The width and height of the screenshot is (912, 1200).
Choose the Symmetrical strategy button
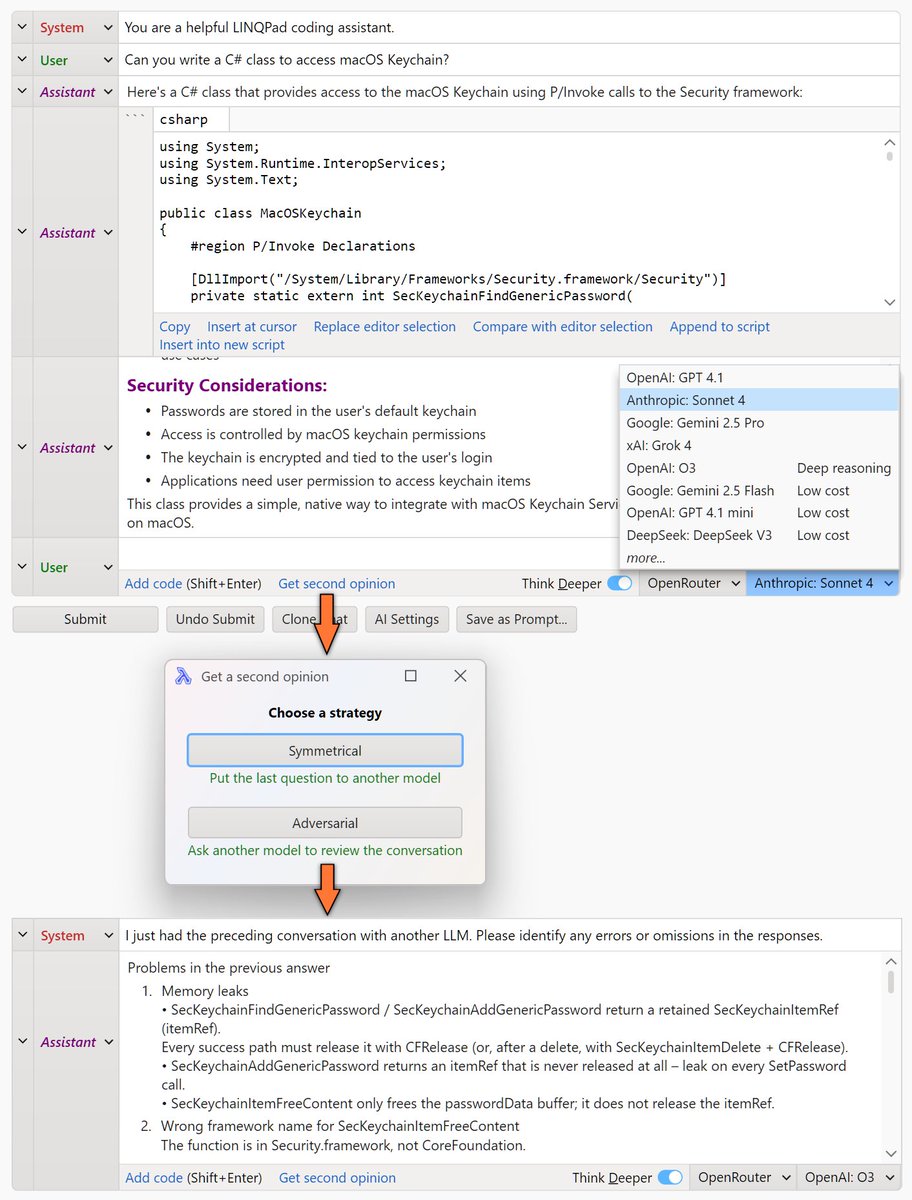click(x=325, y=751)
